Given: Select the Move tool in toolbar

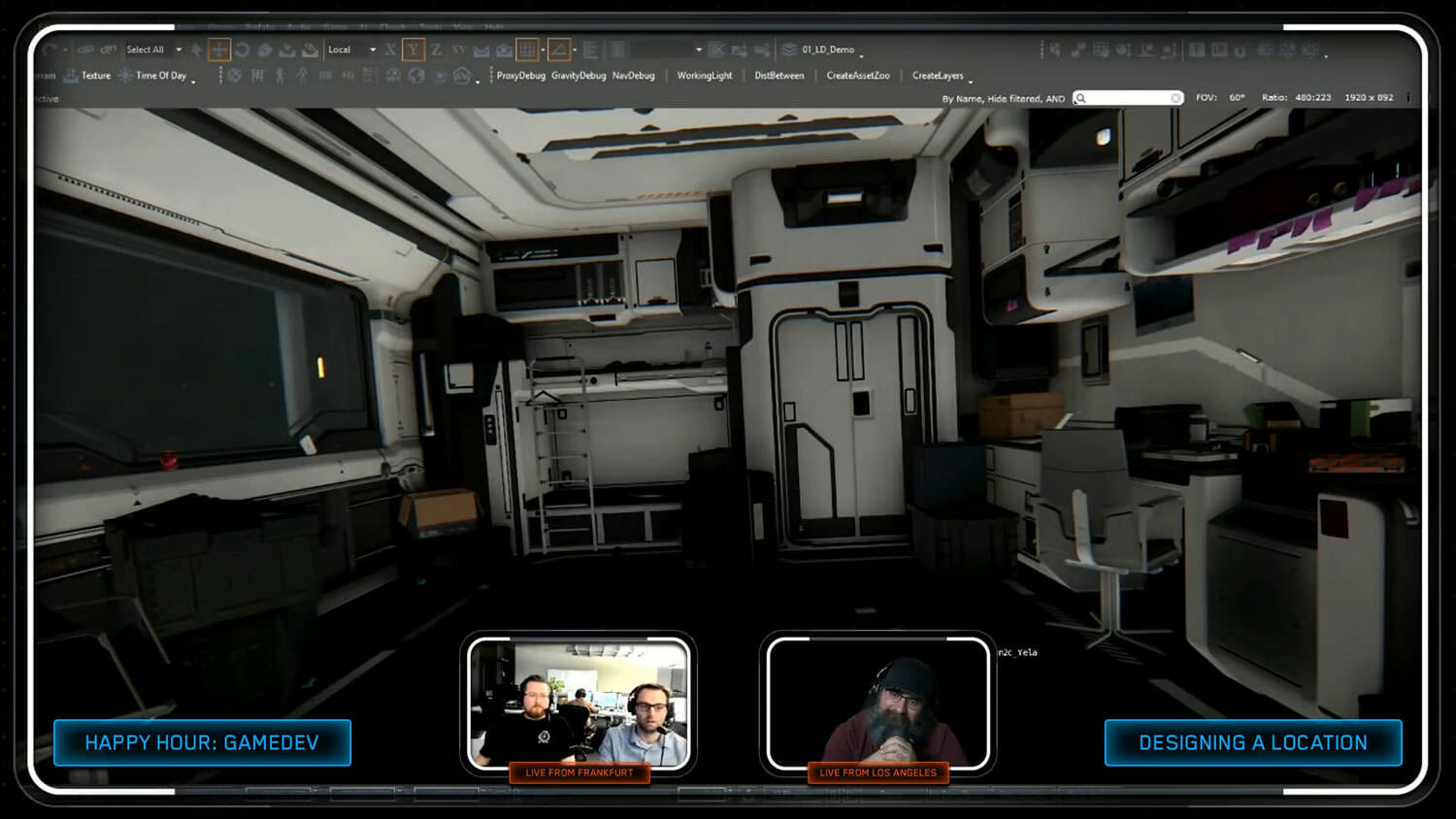Looking at the screenshot, I should pyautogui.click(x=219, y=49).
